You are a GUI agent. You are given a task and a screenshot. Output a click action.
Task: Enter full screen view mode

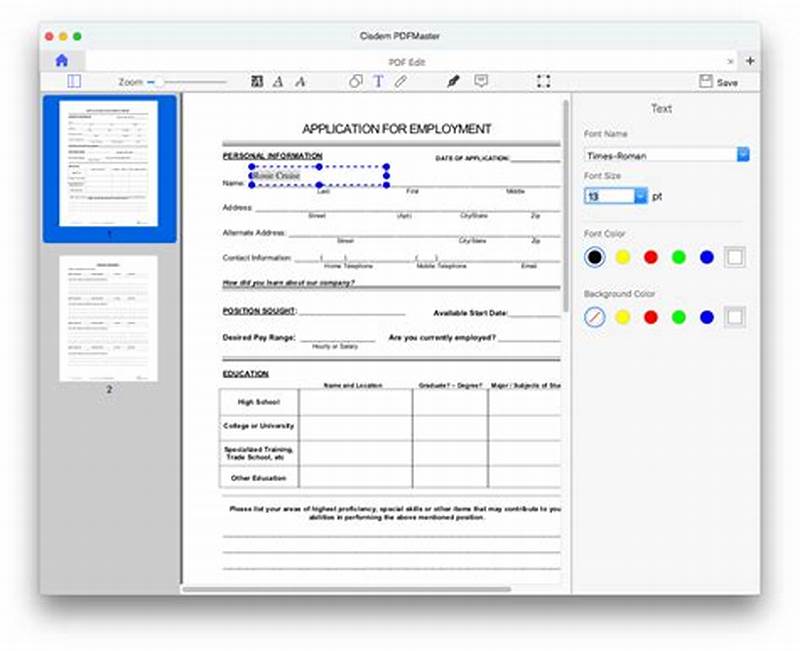543,81
